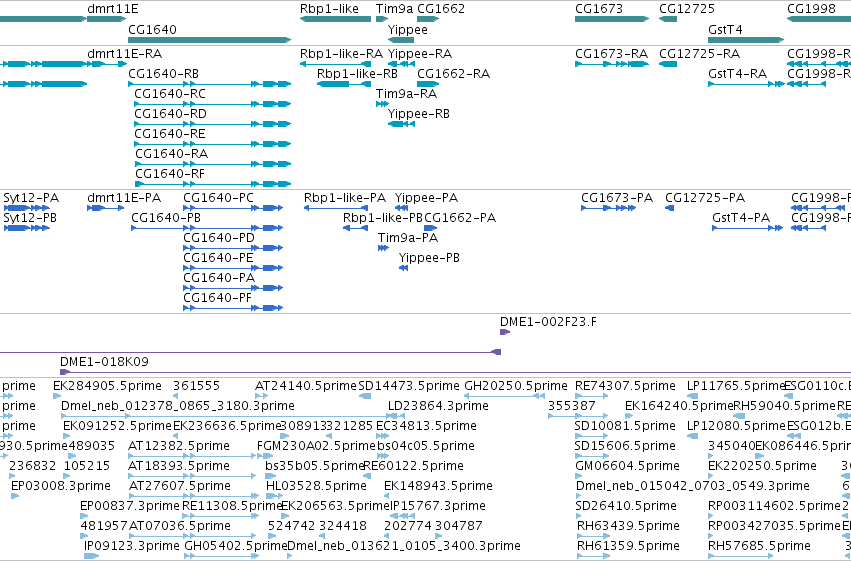This screenshot has height=561, width=851.
Task: Click the CG1640-RD transcript label
Action: pyautogui.click(x=170, y=114)
